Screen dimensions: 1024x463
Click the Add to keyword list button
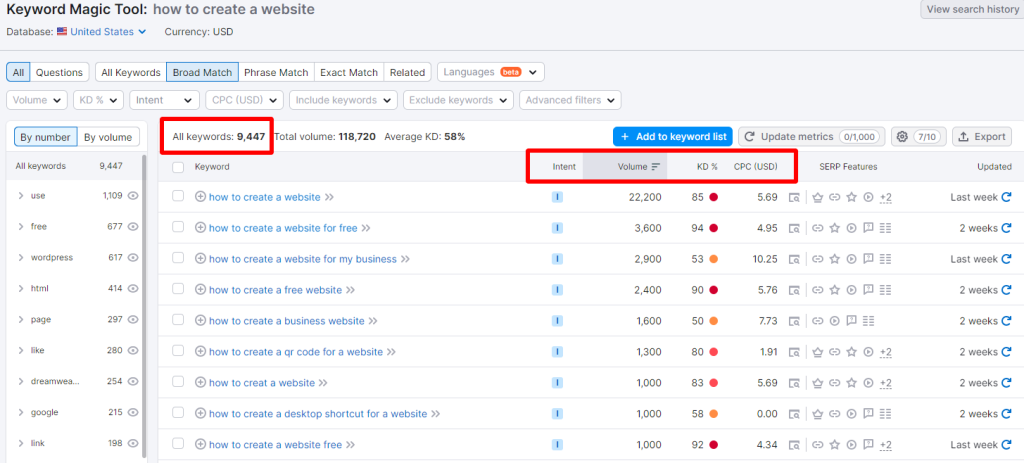pyautogui.click(x=673, y=136)
